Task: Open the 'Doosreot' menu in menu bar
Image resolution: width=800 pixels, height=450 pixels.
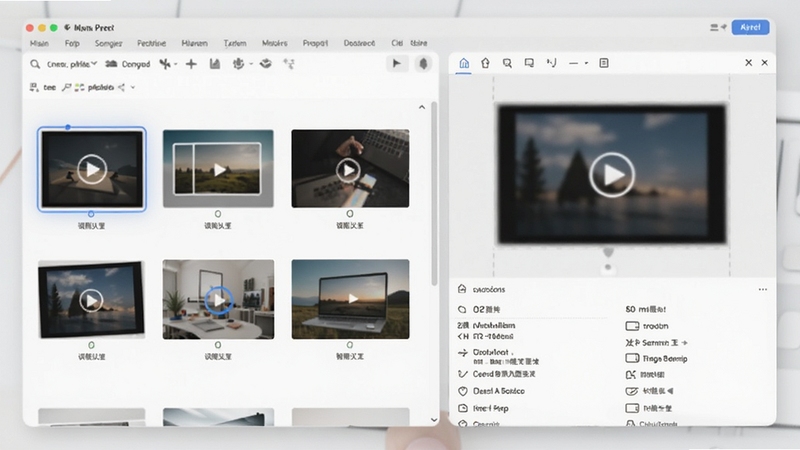Action: 359,43
